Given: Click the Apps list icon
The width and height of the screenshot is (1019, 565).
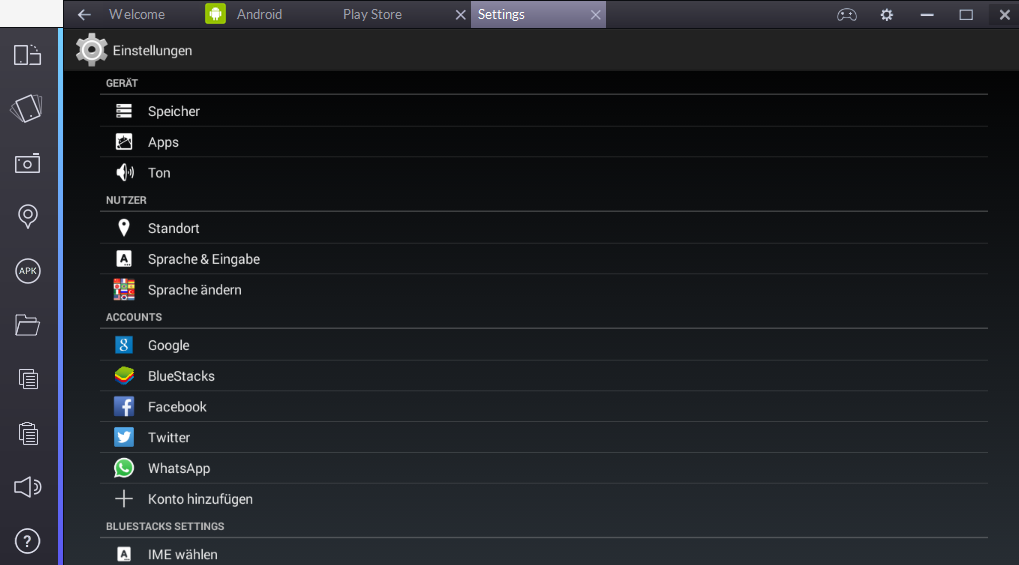Looking at the screenshot, I should pyautogui.click(x=123, y=142).
